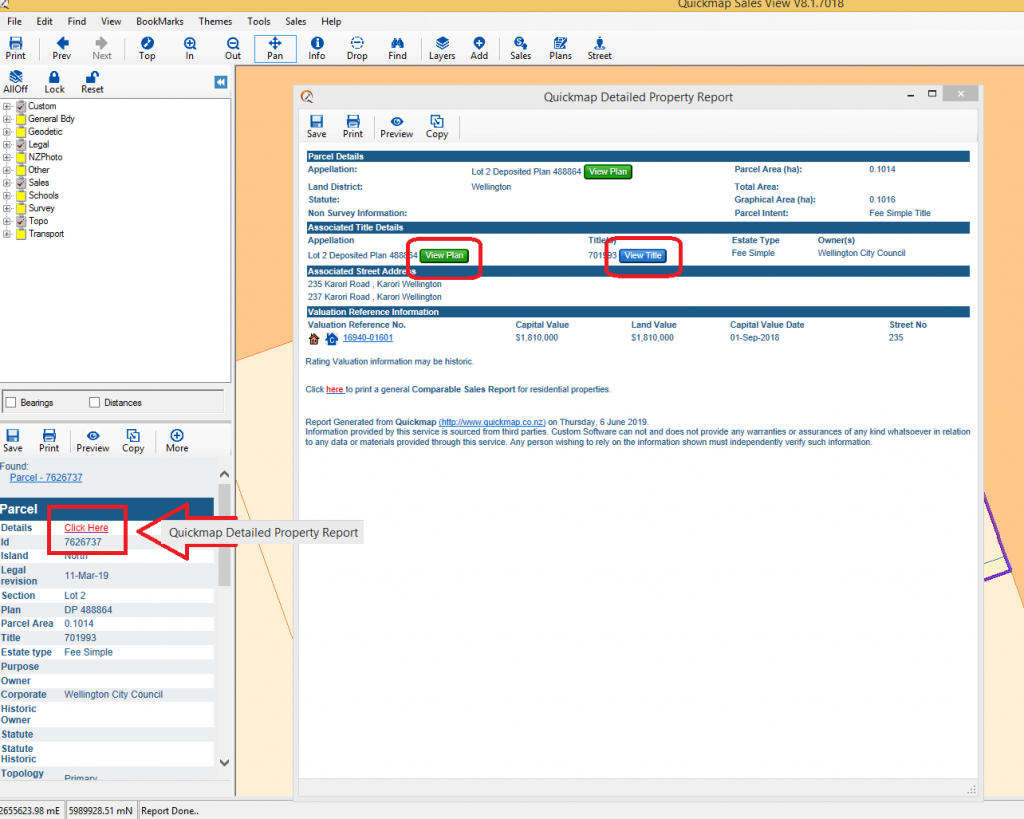
Task: Open the Themes menu
Action: pos(215,20)
